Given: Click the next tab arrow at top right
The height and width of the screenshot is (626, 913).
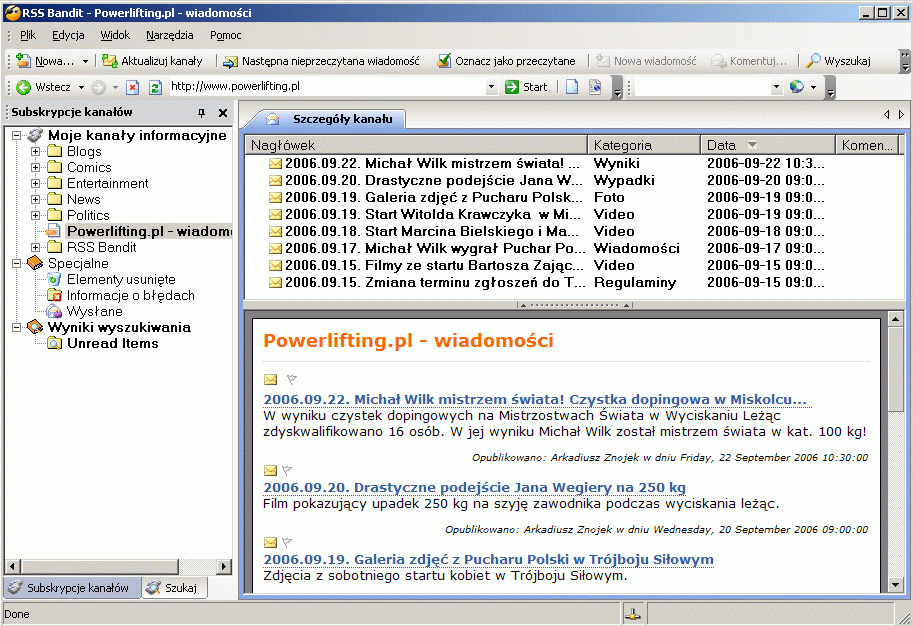Looking at the screenshot, I should [x=901, y=115].
